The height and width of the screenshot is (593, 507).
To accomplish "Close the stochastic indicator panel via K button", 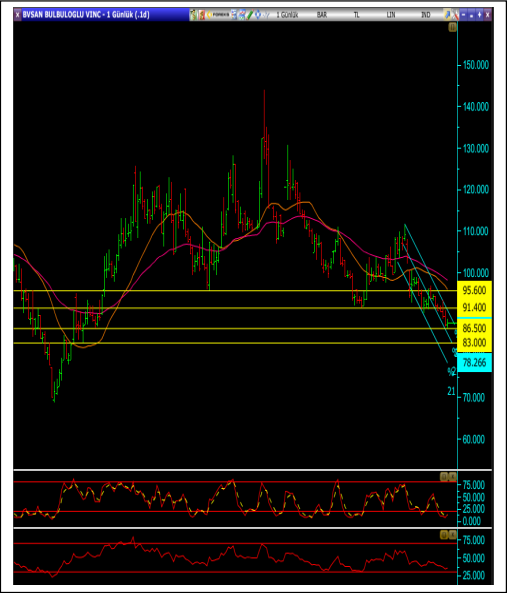I will click(453, 477).
